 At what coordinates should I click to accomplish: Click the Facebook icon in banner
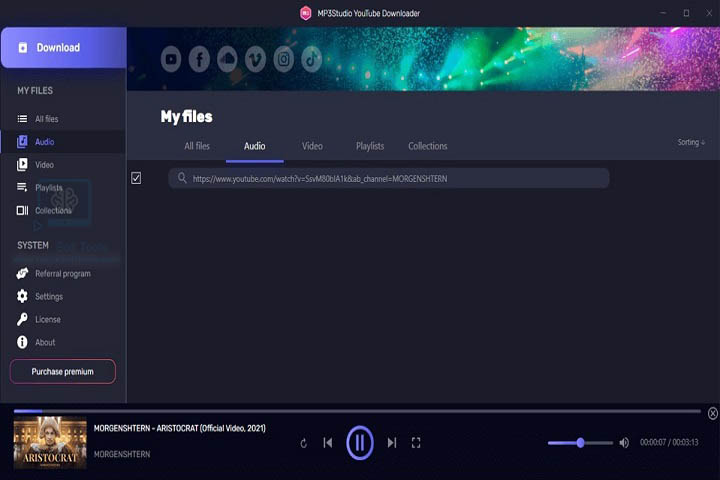tap(199, 59)
